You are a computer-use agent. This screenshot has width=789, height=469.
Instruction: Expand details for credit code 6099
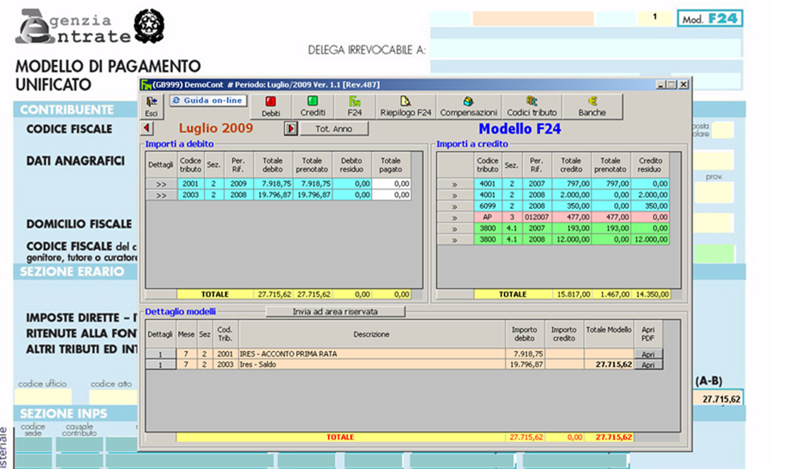454,205
